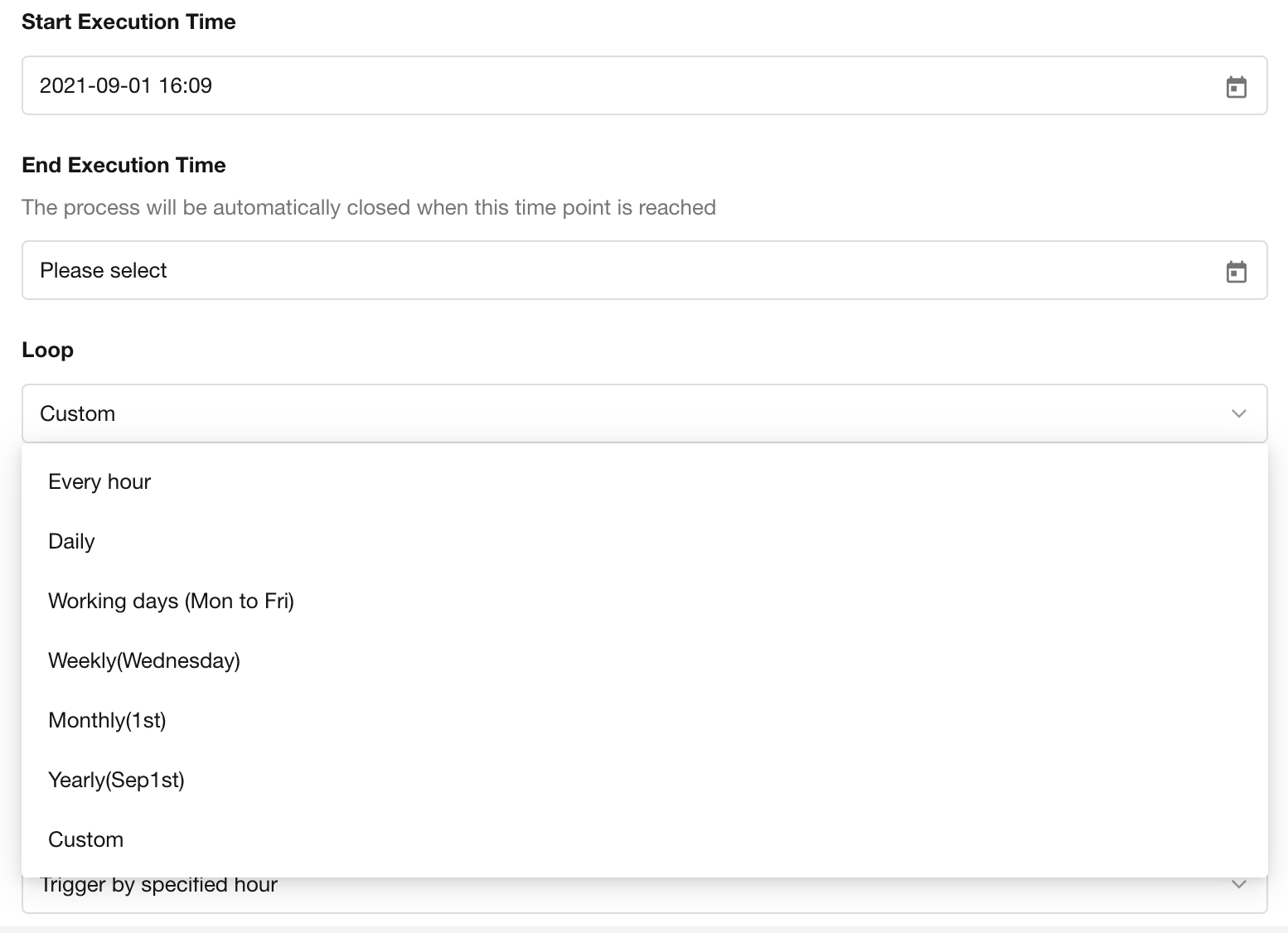1288x933 pixels.
Task: Click the Please select placeholder text
Action: click(104, 270)
